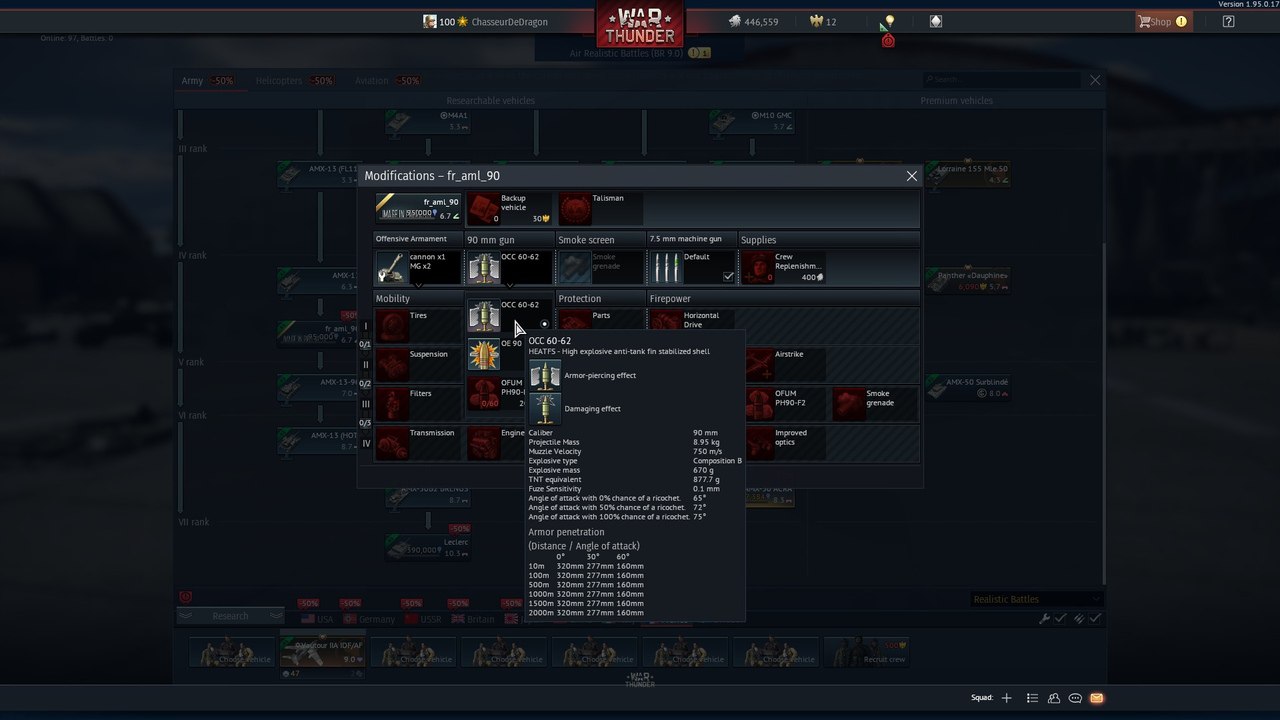This screenshot has width=1280, height=720.
Task: Click the fullscreen square icon in top bar
Action: click(x=936, y=21)
